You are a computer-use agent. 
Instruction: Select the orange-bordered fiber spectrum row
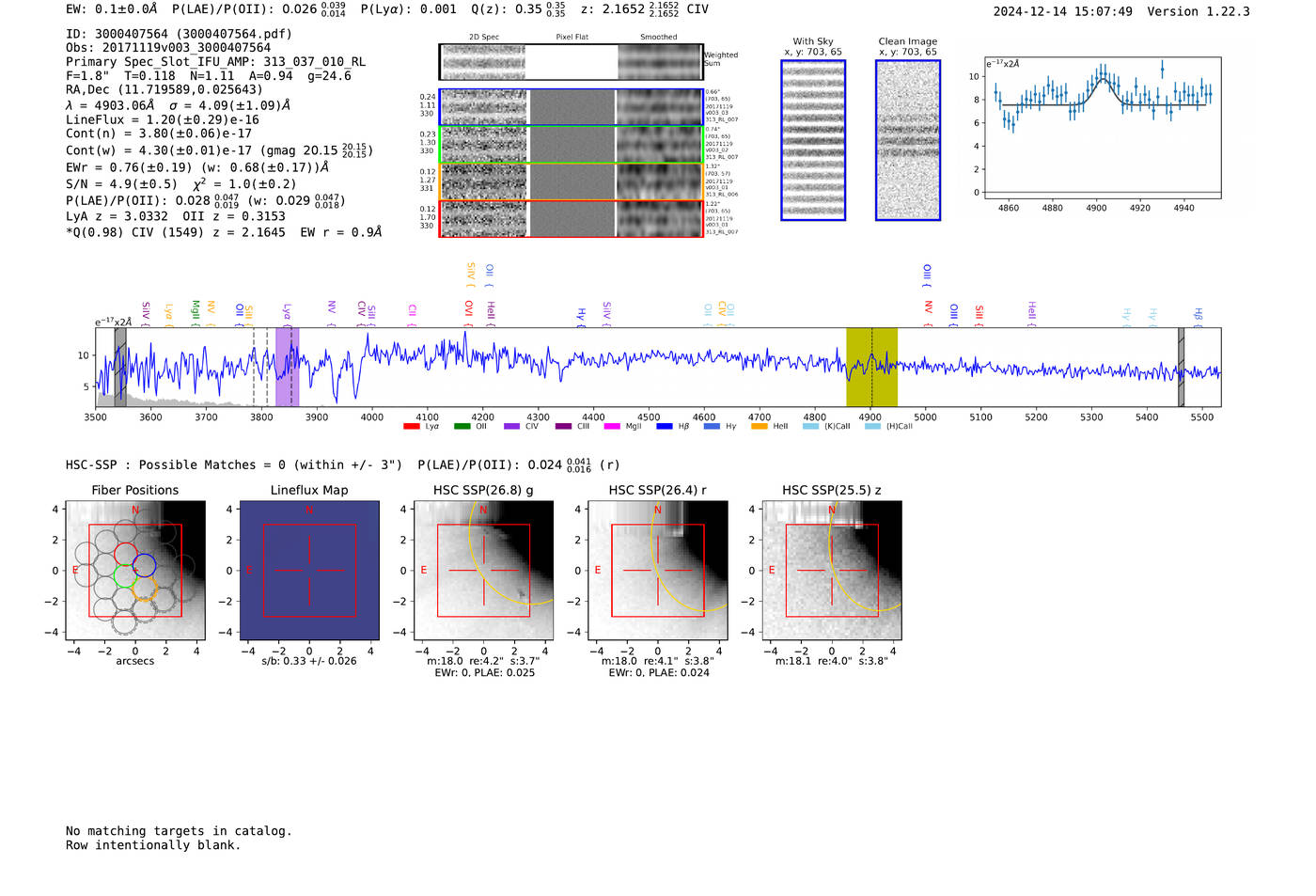[571, 181]
